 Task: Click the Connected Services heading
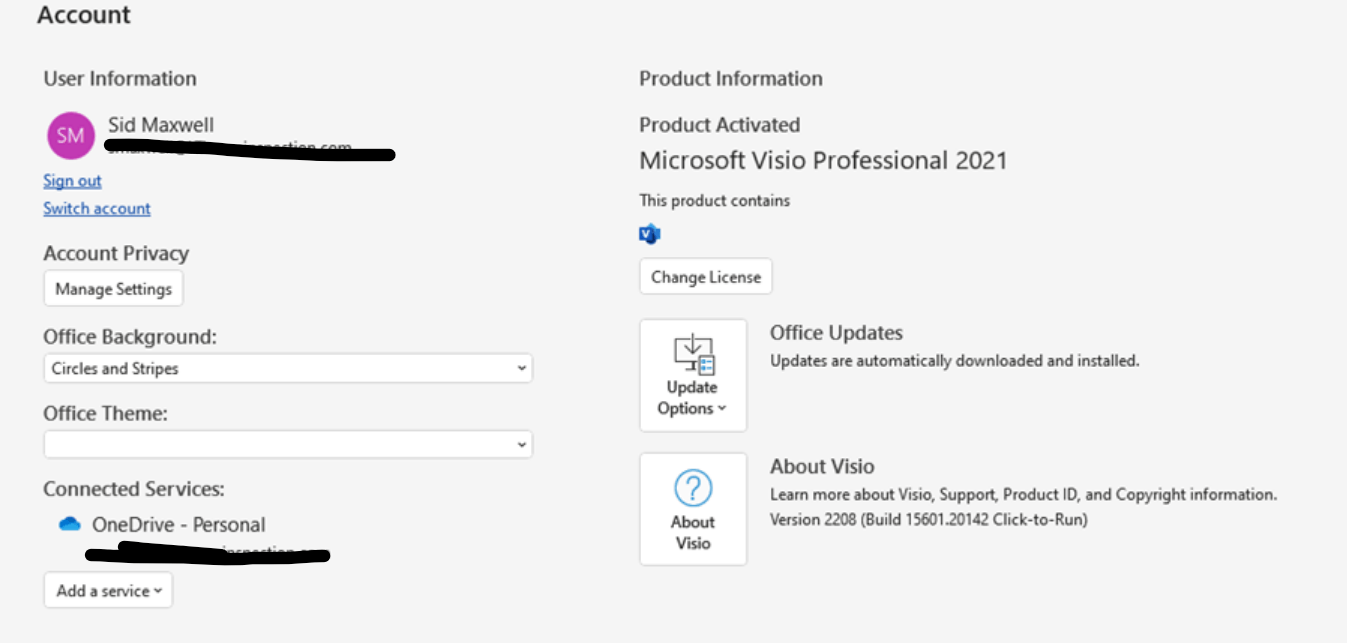click(x=134, y=489)
